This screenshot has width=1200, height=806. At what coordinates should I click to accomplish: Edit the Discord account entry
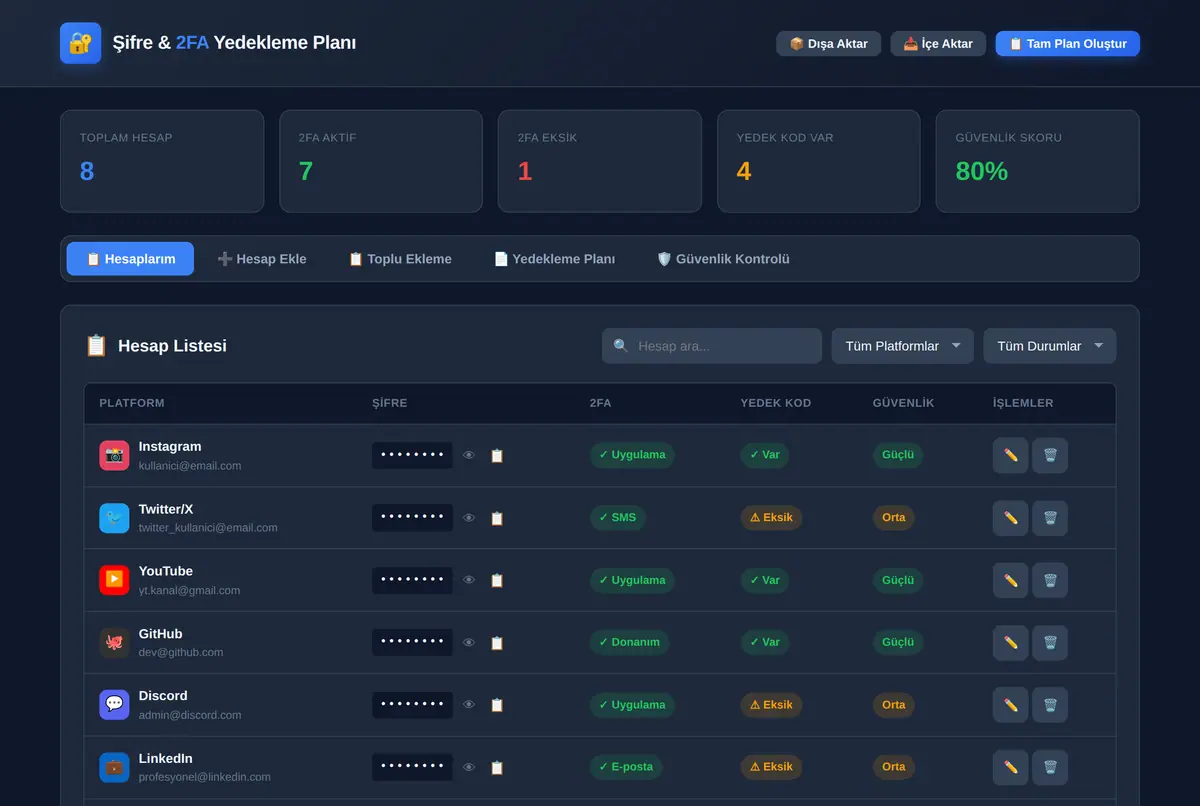(1010, 705)
